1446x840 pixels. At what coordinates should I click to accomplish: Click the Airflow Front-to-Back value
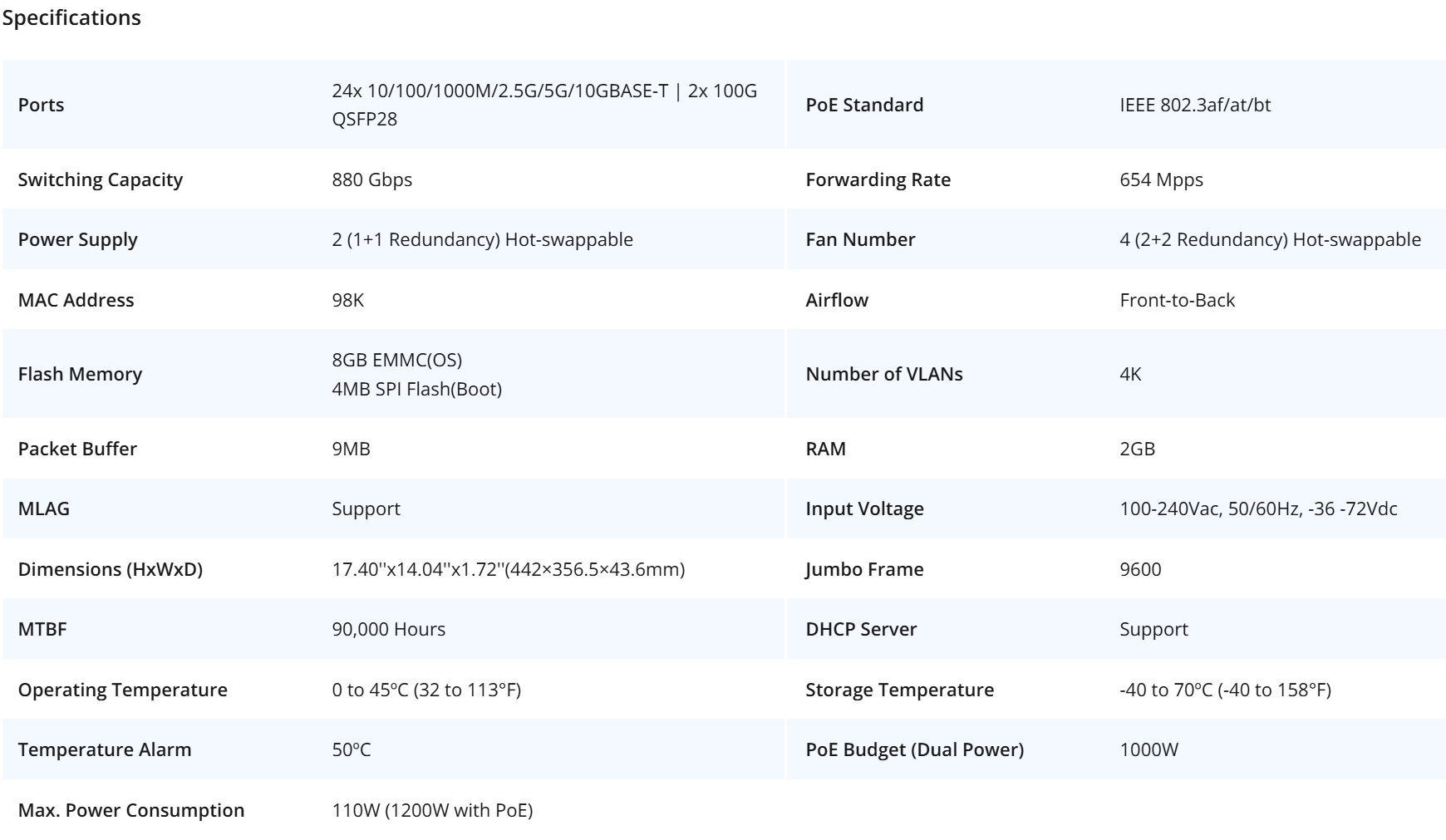click(1177, 300)
